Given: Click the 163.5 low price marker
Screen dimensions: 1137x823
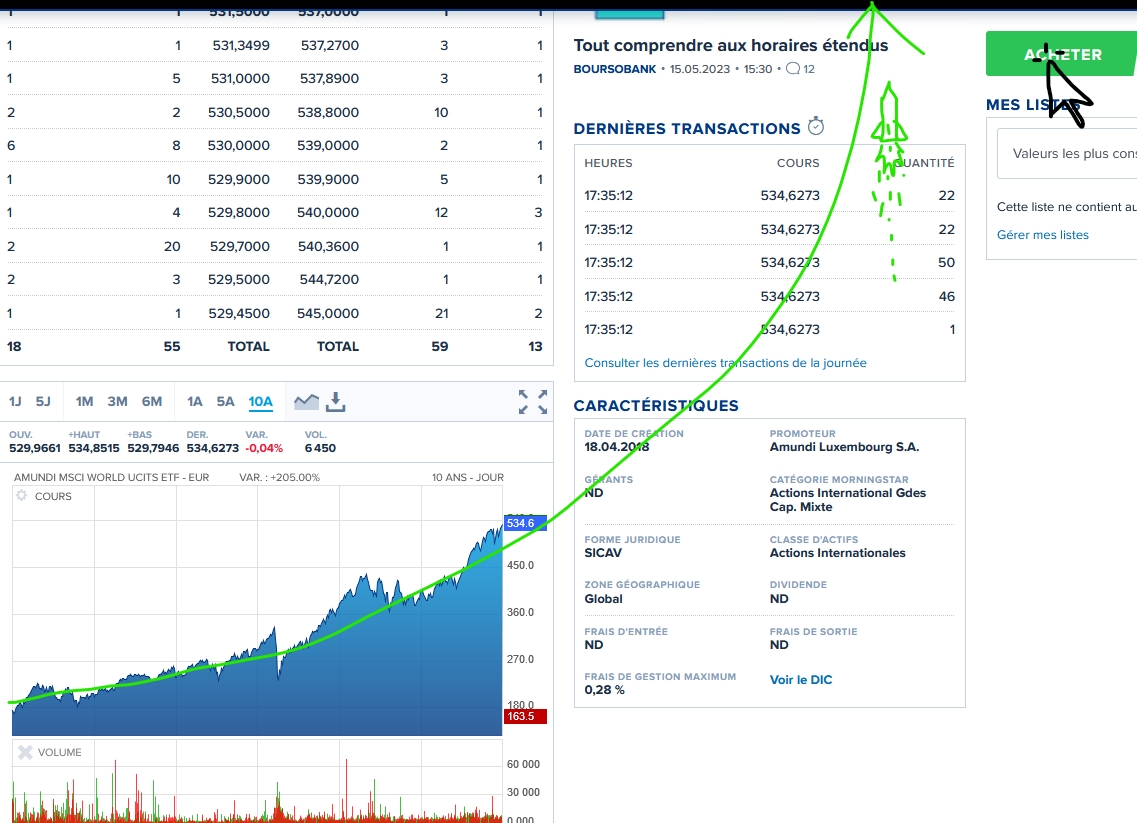Looking at the screenshot, I should [x=525, y=716].
